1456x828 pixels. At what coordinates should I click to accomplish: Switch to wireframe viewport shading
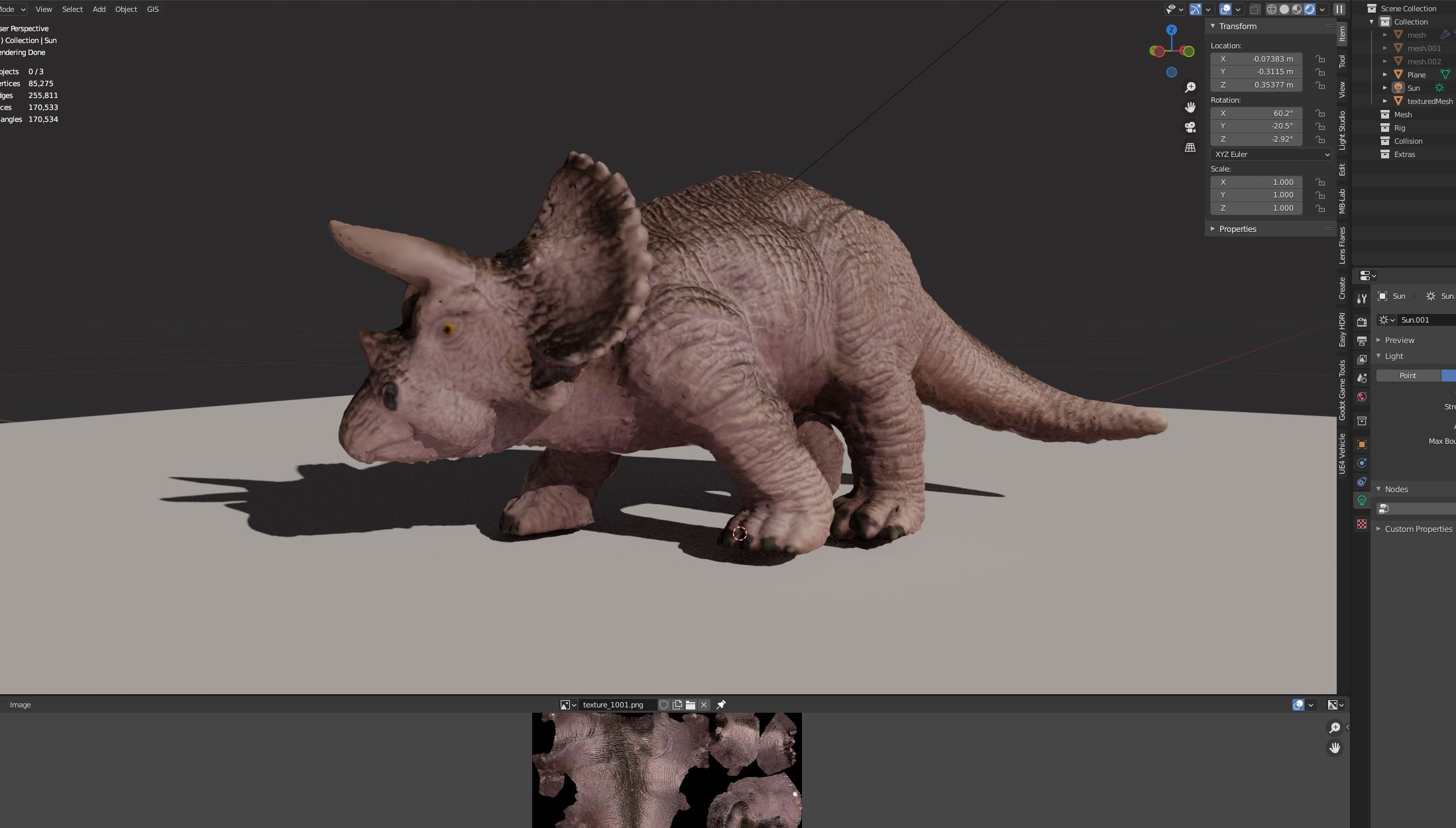click(x=1271, y=9)
